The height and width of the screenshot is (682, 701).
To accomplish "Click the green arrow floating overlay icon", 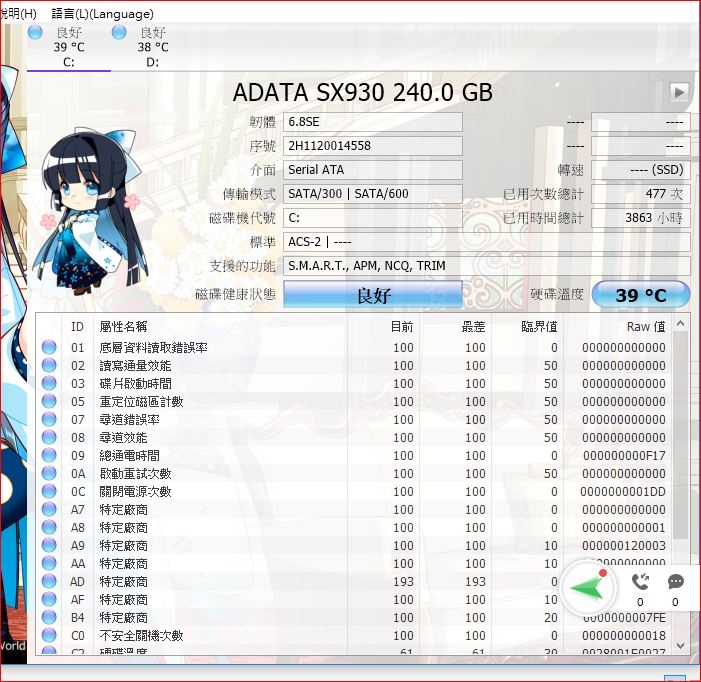I will (588, 588).
